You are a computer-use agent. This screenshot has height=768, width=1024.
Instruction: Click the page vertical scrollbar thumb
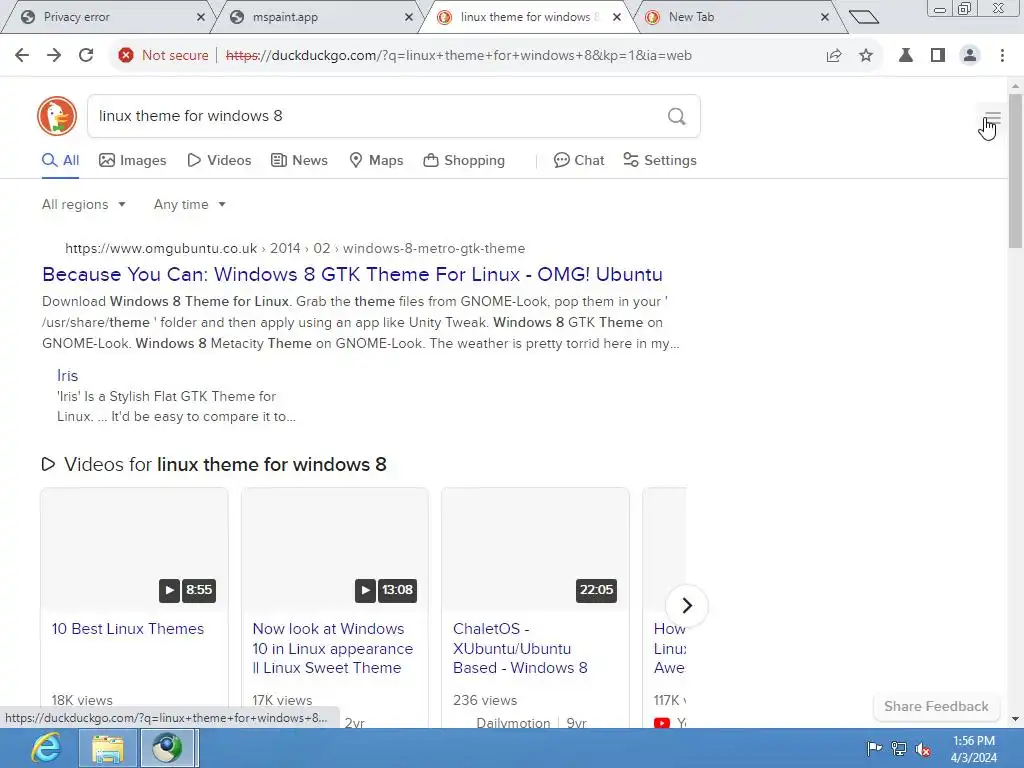(x=1015, y=171)
